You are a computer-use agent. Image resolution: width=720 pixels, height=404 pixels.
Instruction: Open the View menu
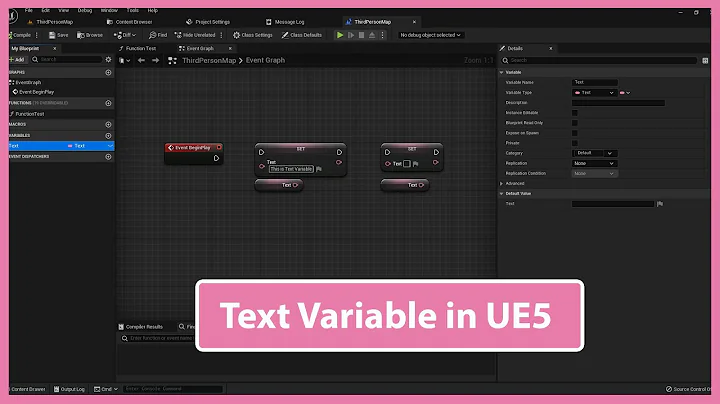click(x=63, y=10)
